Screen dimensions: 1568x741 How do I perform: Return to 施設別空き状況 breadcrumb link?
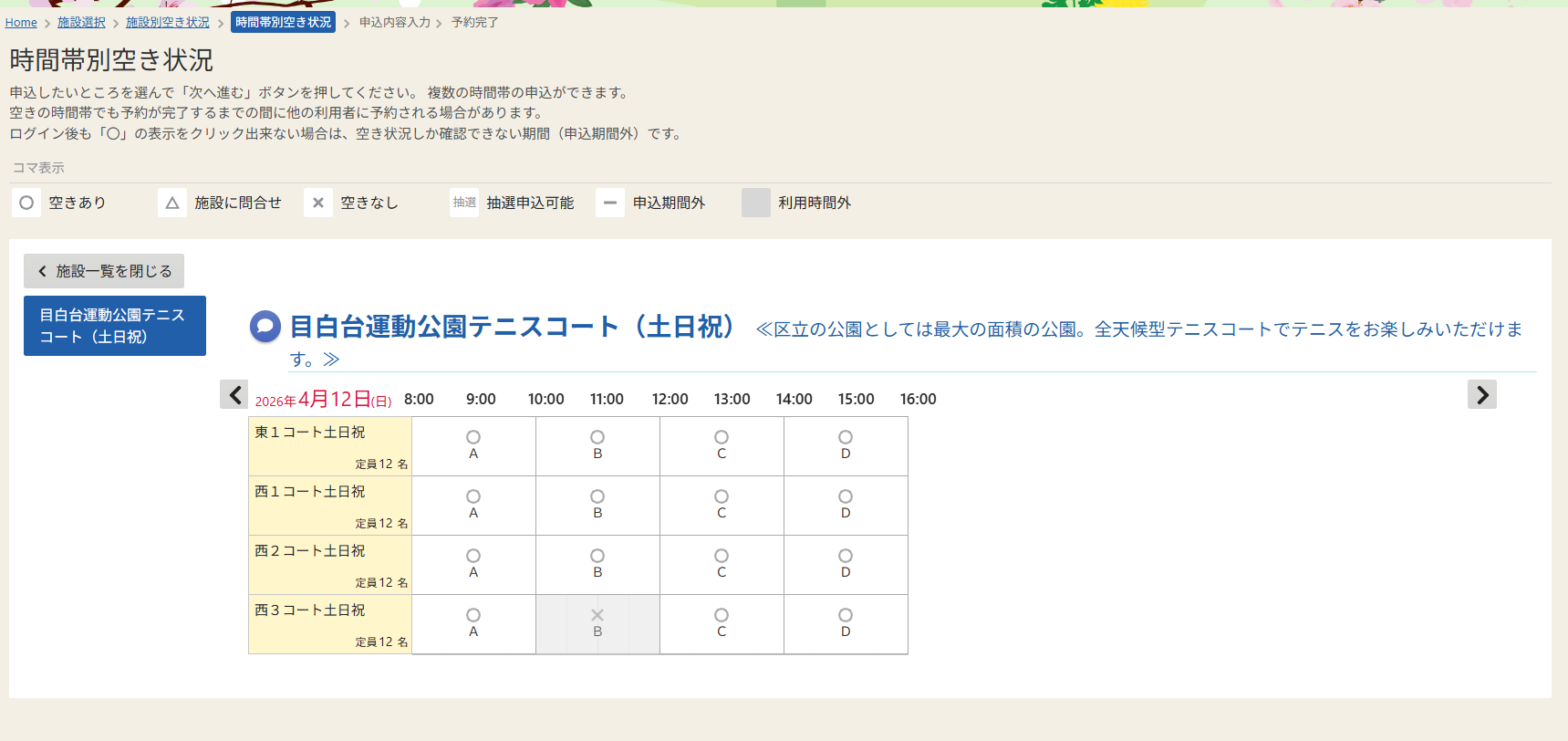tap(167, 22)
